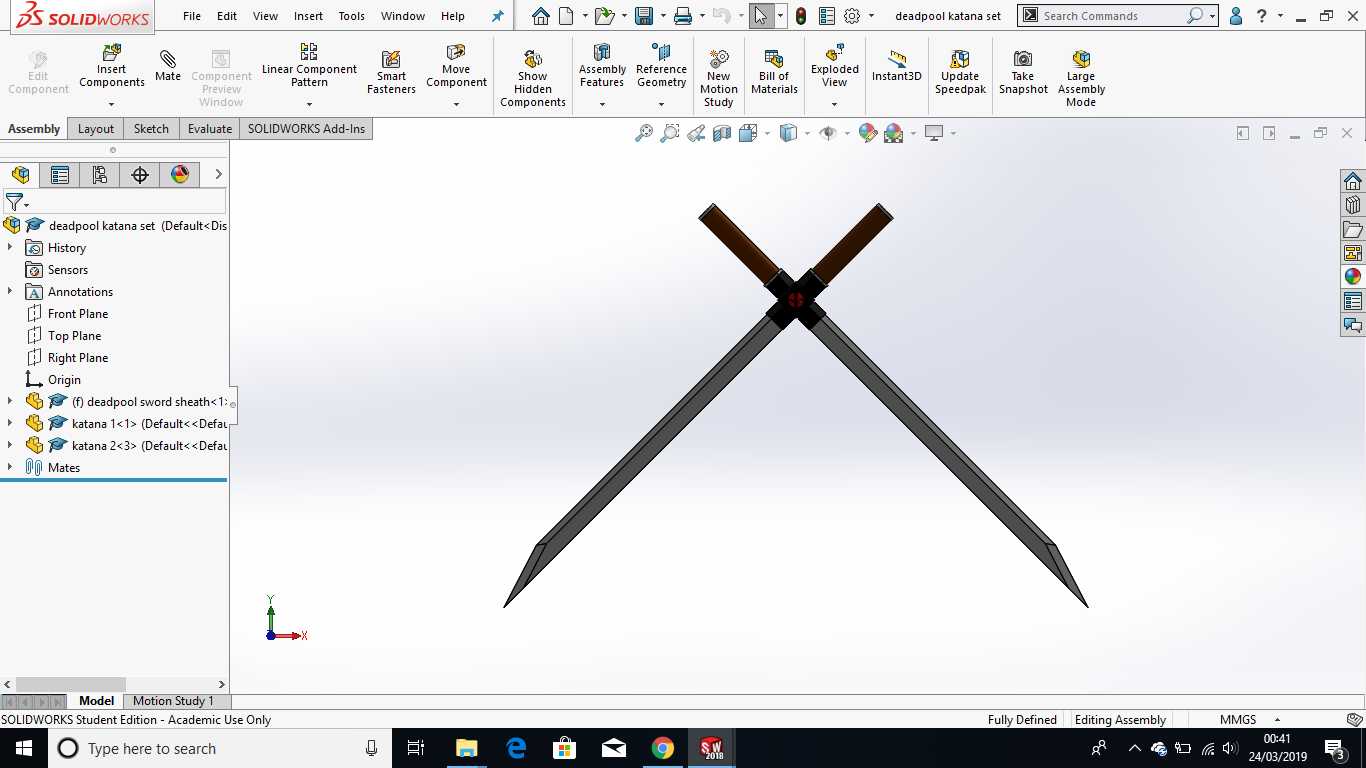Open the ConfigurationManager tab icon

pyautogui.click(x=100, y=175)
